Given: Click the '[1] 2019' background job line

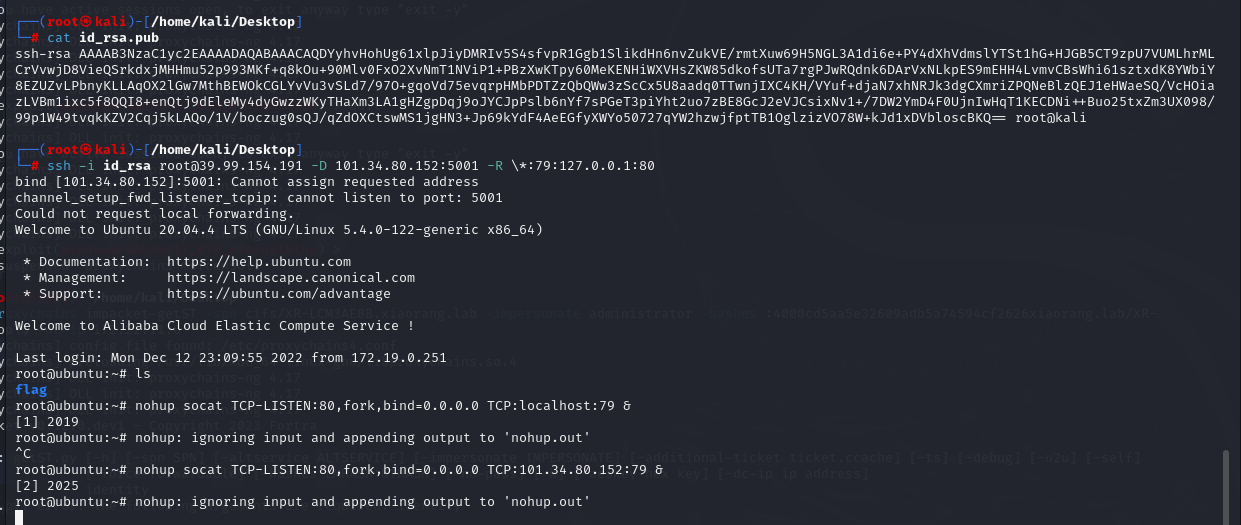Looking at the screenshot, I should point(46,422).
